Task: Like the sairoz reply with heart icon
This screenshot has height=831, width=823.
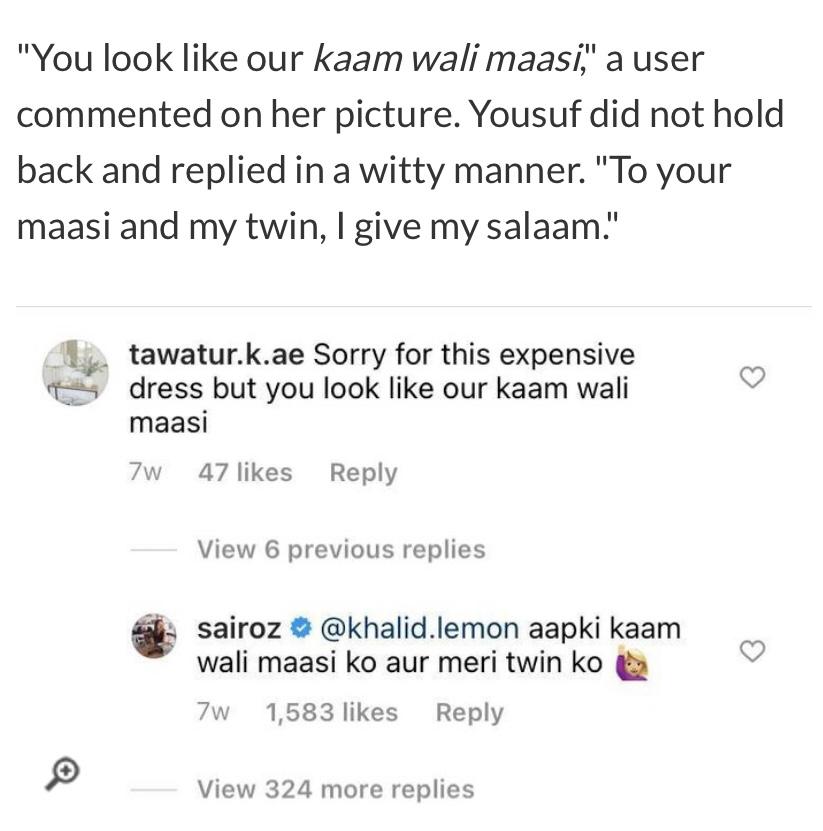Action: 753,651
